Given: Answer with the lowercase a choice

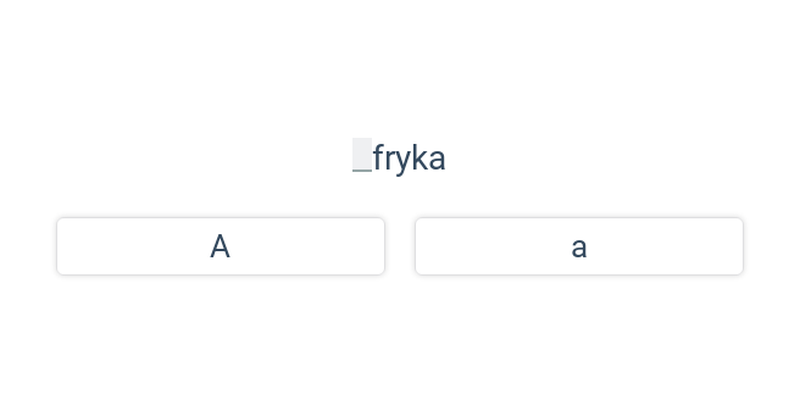Looking at the screenshot, I should click(x=579, y=246).
